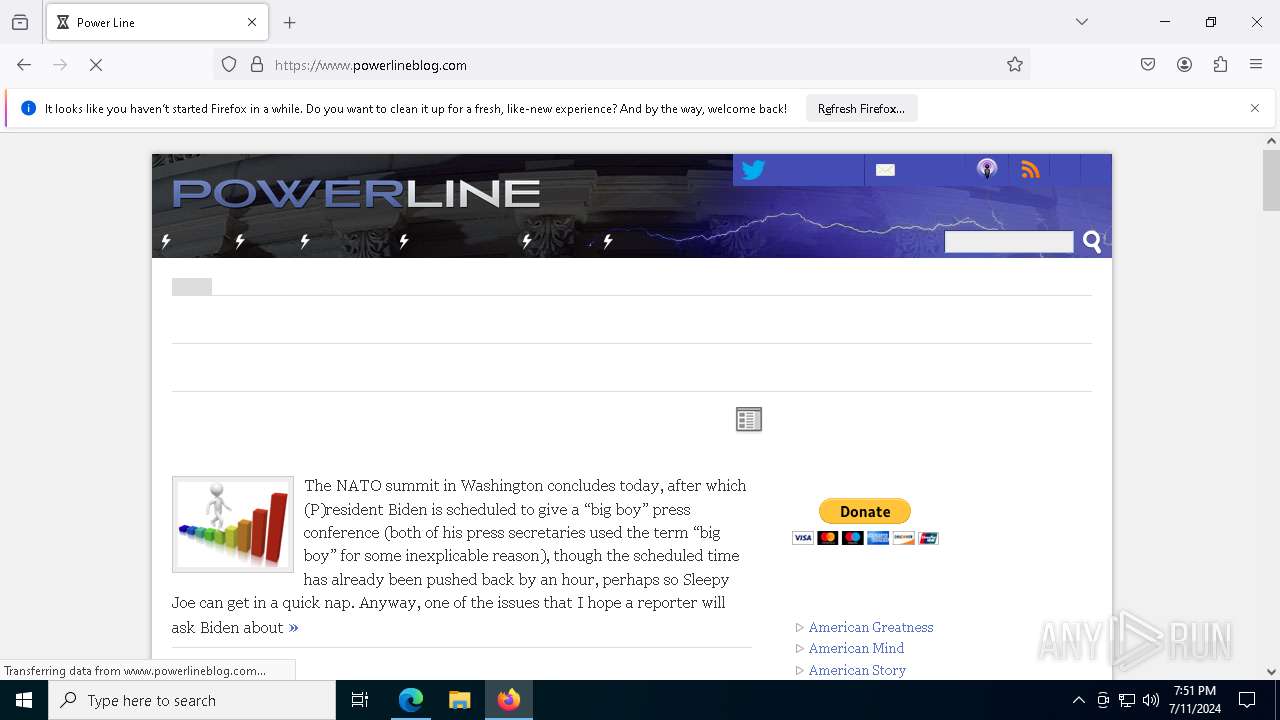Viewport: 1280px width, 720px height.
Task: Click the newspaper list icon
Action: coord(749,420)
